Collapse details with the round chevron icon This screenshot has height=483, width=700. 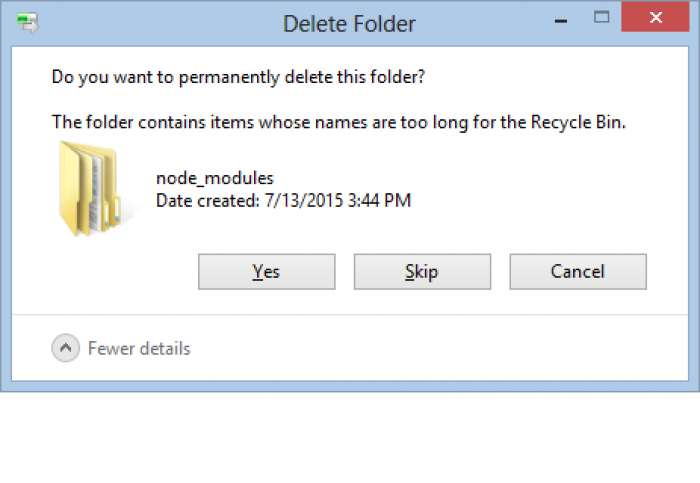[66, 348]
